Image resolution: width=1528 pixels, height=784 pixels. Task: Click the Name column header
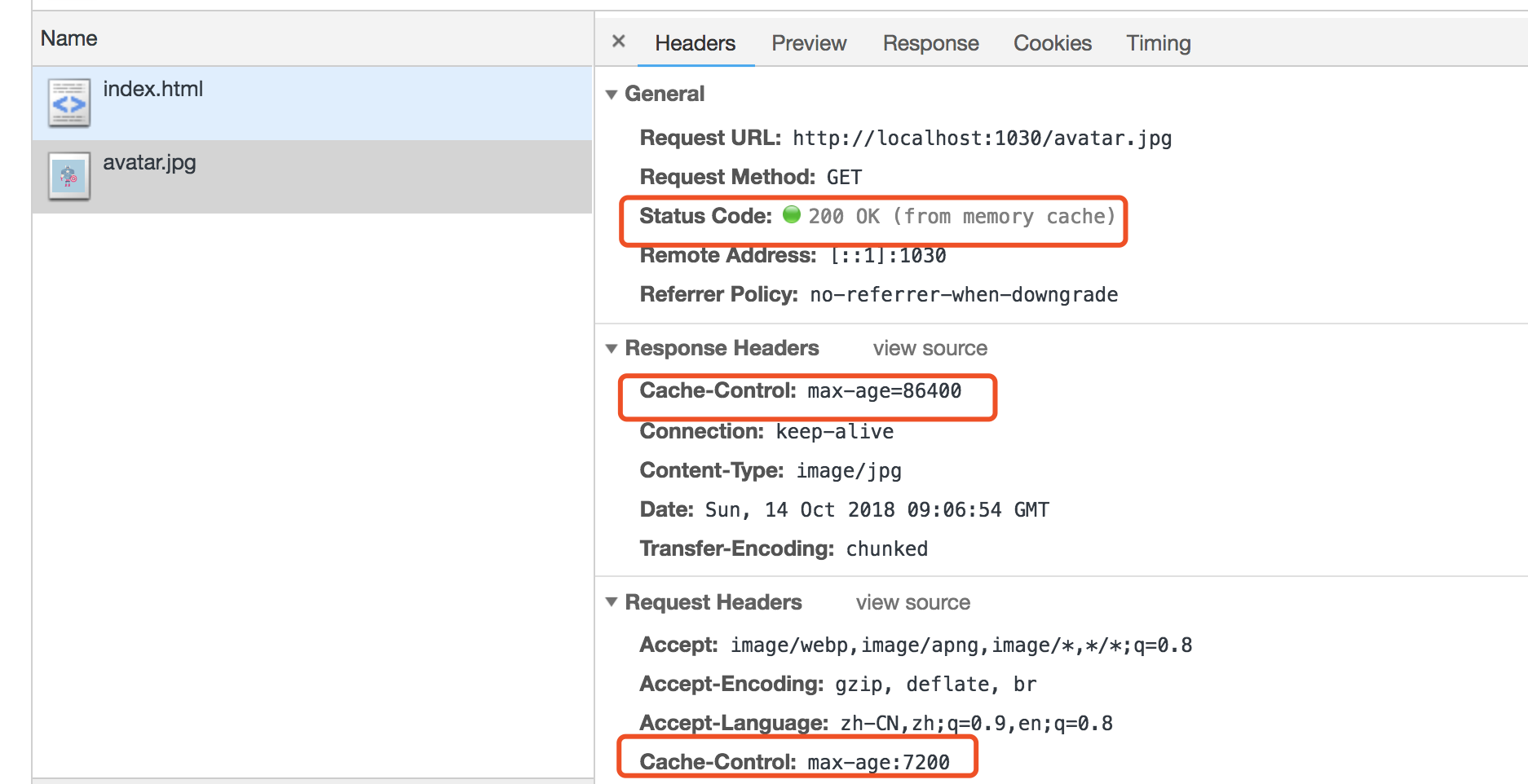69,38
